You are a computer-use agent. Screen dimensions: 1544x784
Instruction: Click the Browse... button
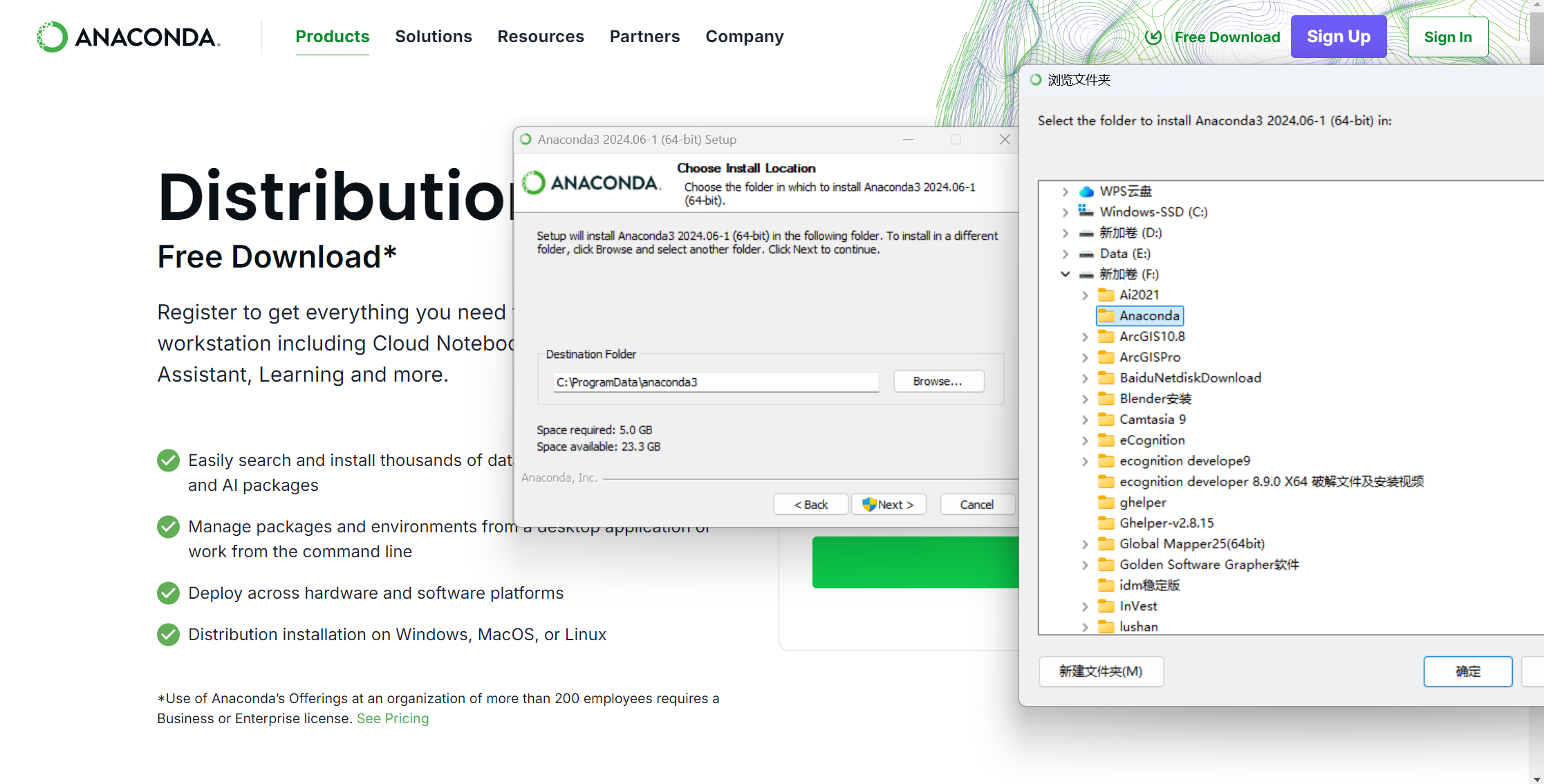click(x=938, y=382)
